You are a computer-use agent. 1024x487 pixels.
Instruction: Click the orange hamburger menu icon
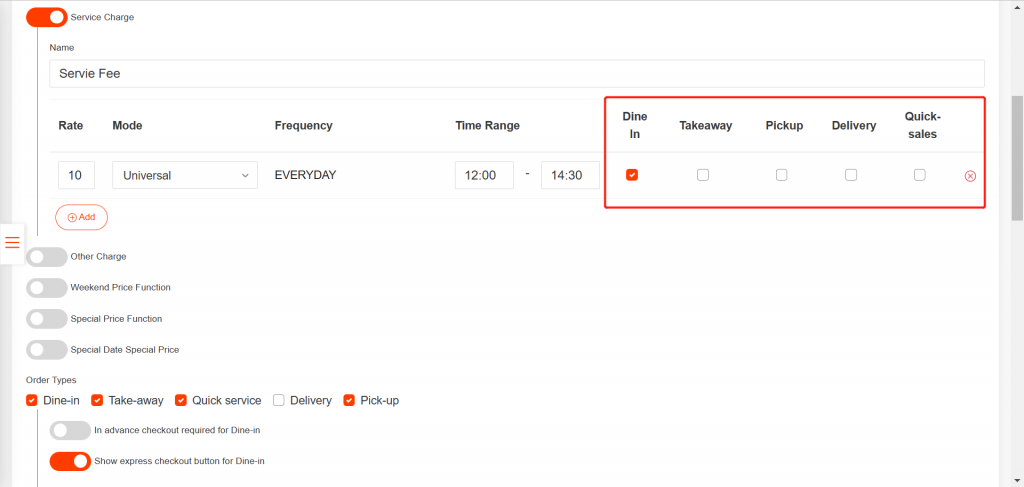coord(12,243)
